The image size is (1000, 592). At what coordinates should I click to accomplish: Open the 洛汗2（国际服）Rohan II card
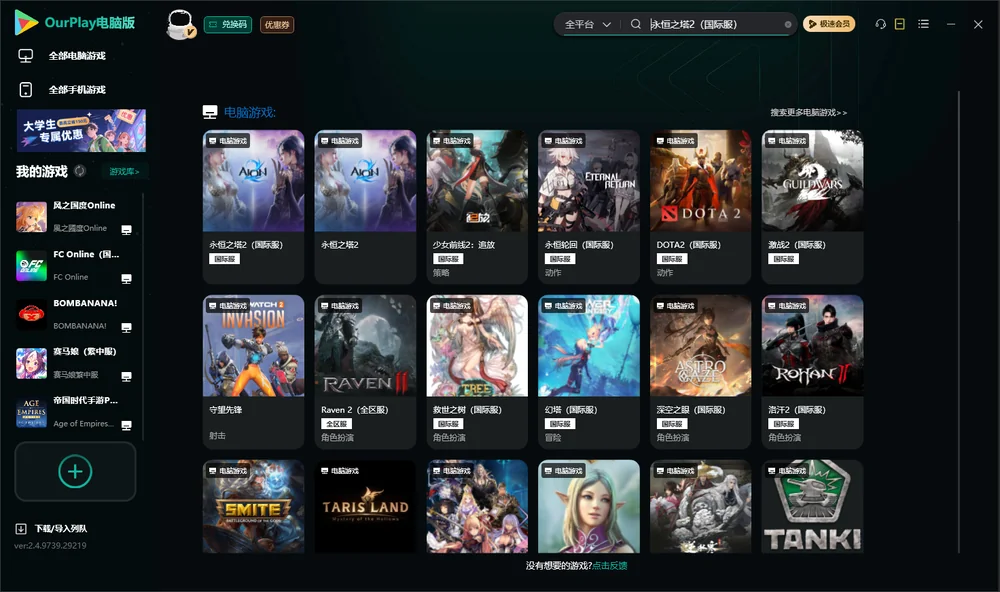[812, 371]
